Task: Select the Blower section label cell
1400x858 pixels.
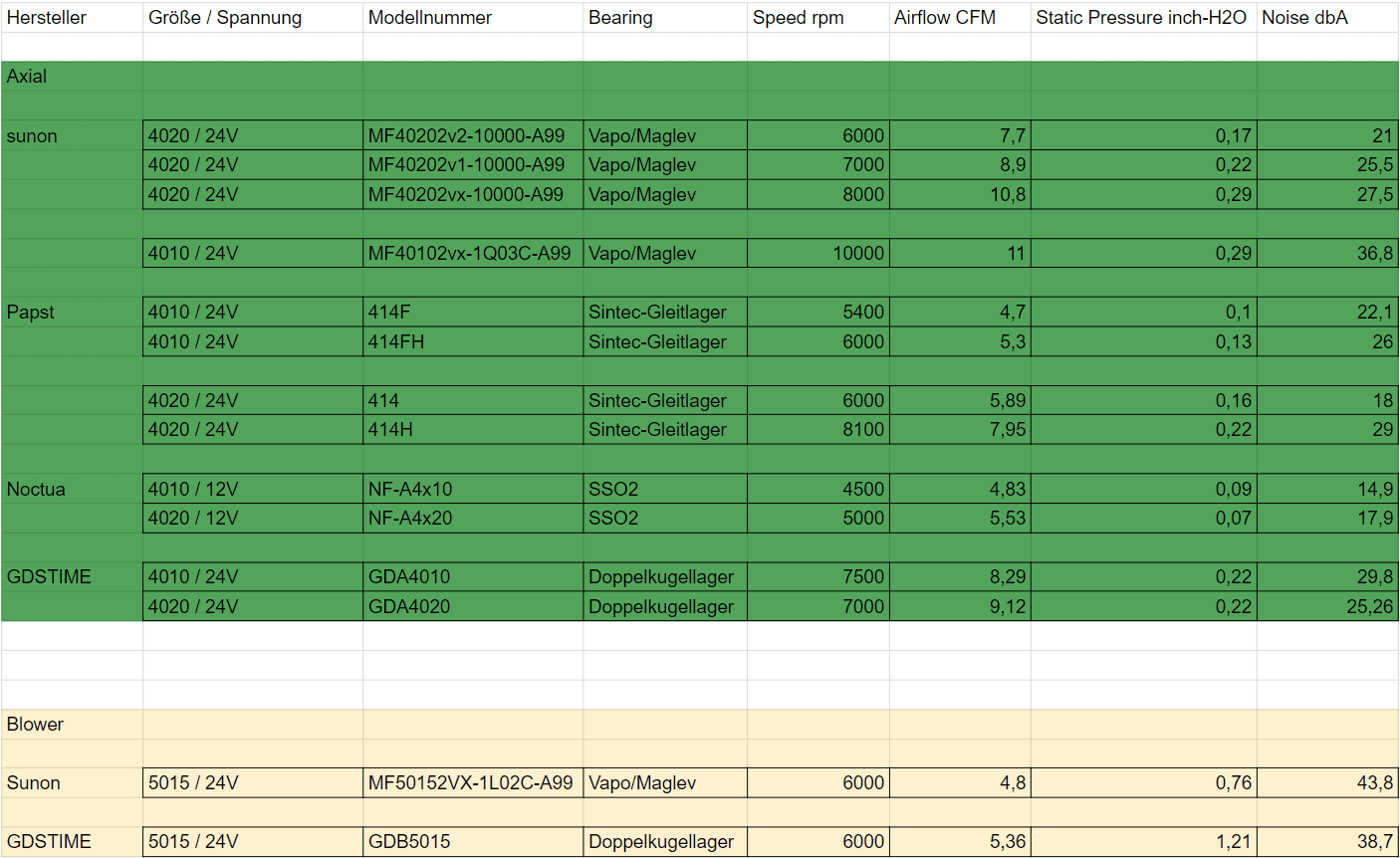Action: click(x=72, y=725)
